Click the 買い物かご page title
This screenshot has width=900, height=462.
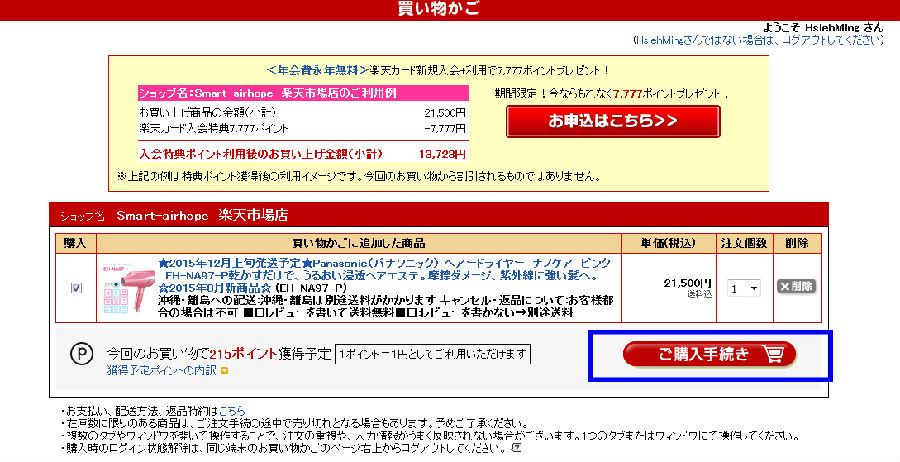[439, 9]
